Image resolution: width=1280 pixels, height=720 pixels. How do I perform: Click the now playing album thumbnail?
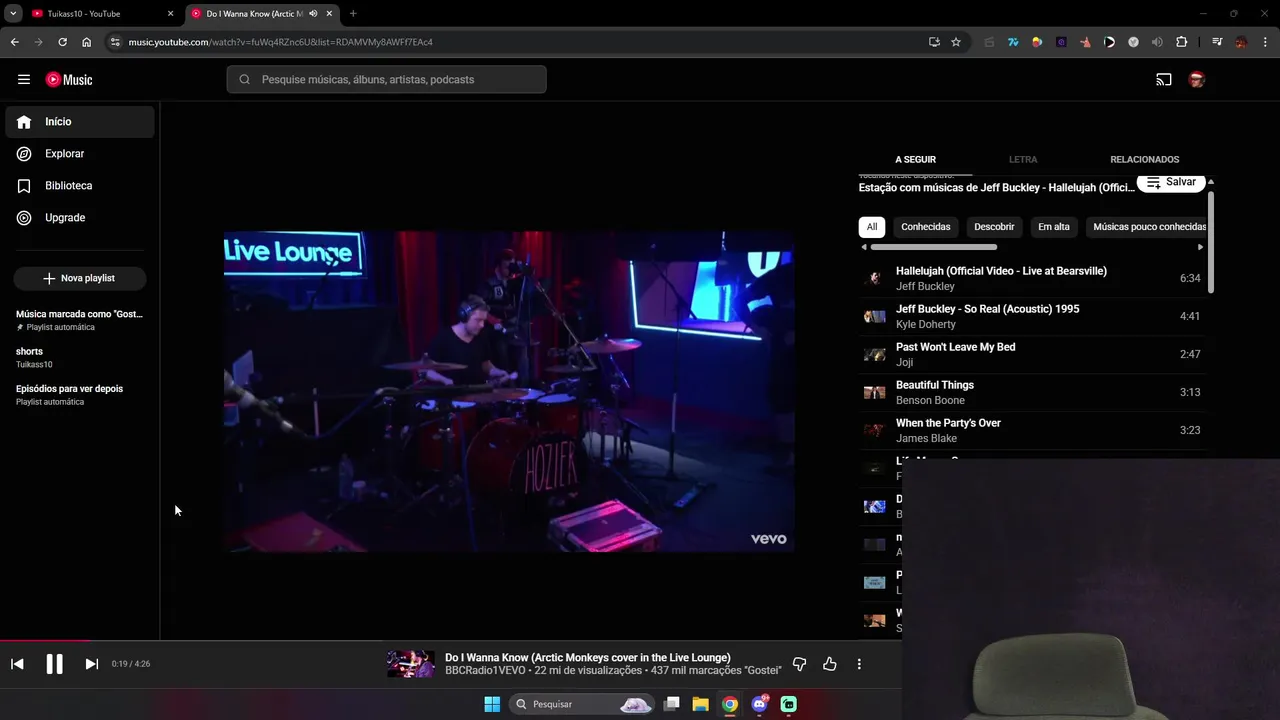tap(411, 664)
